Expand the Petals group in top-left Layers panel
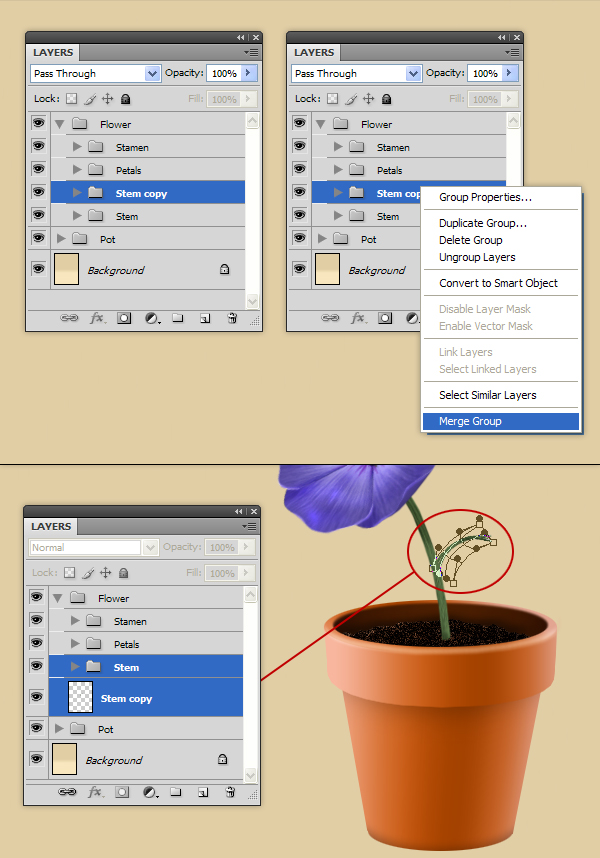Viewport: 600px width, 858px height. pyautogui.click(x=78, y=170)
